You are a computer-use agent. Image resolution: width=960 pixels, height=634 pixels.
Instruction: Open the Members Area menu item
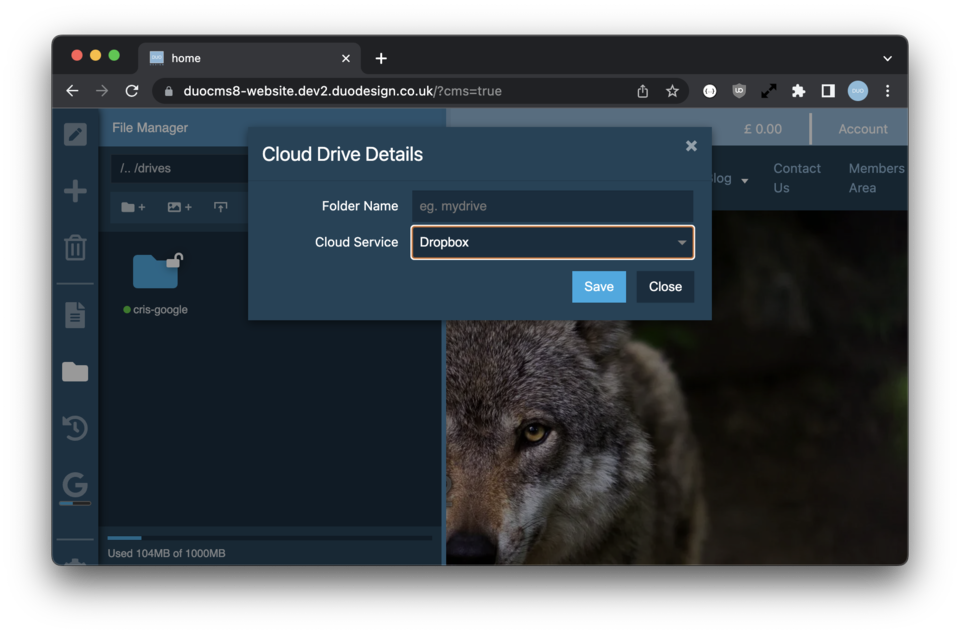click(876, 178)
